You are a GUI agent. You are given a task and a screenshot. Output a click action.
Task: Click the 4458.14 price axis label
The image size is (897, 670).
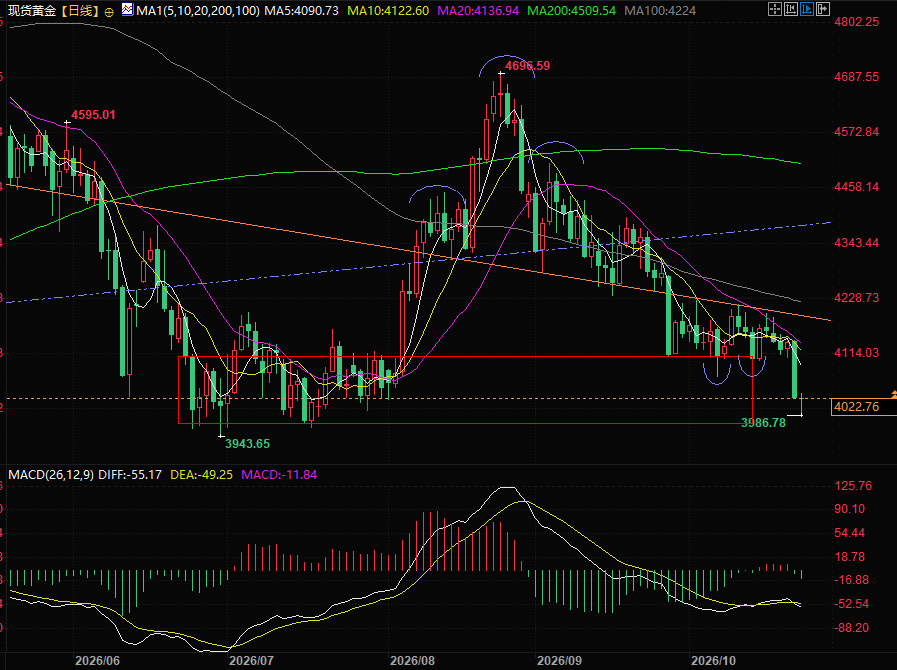856,187
